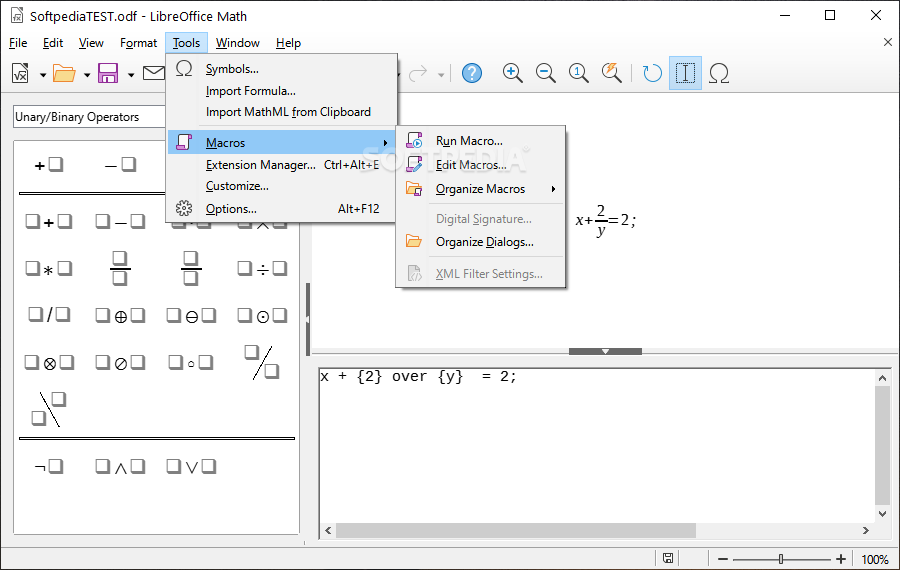The width and height of the screenshot is (900, 570).
Task: Click the Open folder toolbar icon
Action: click(64, 73)
